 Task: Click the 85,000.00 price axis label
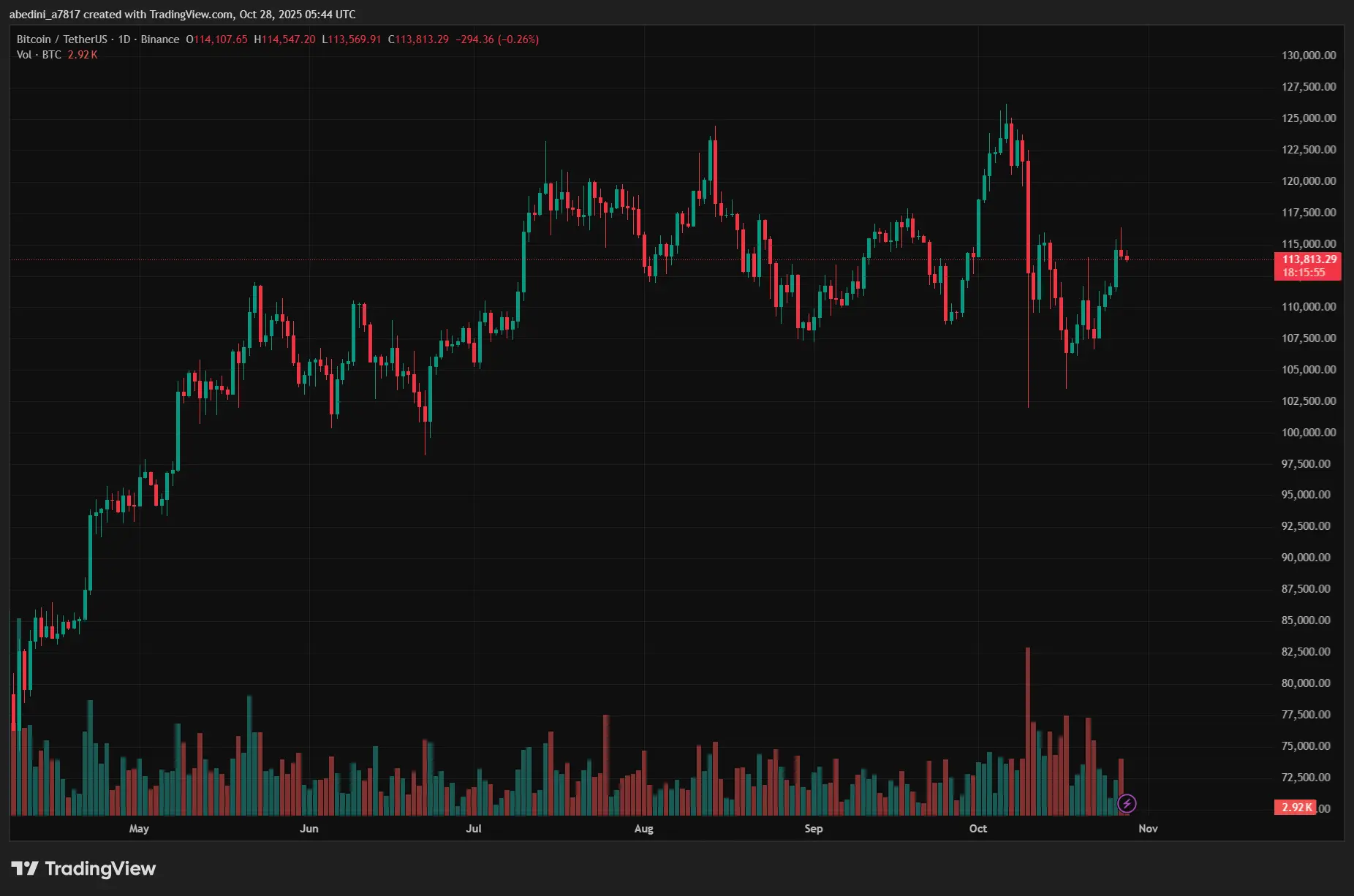(x=1305, y=620)
